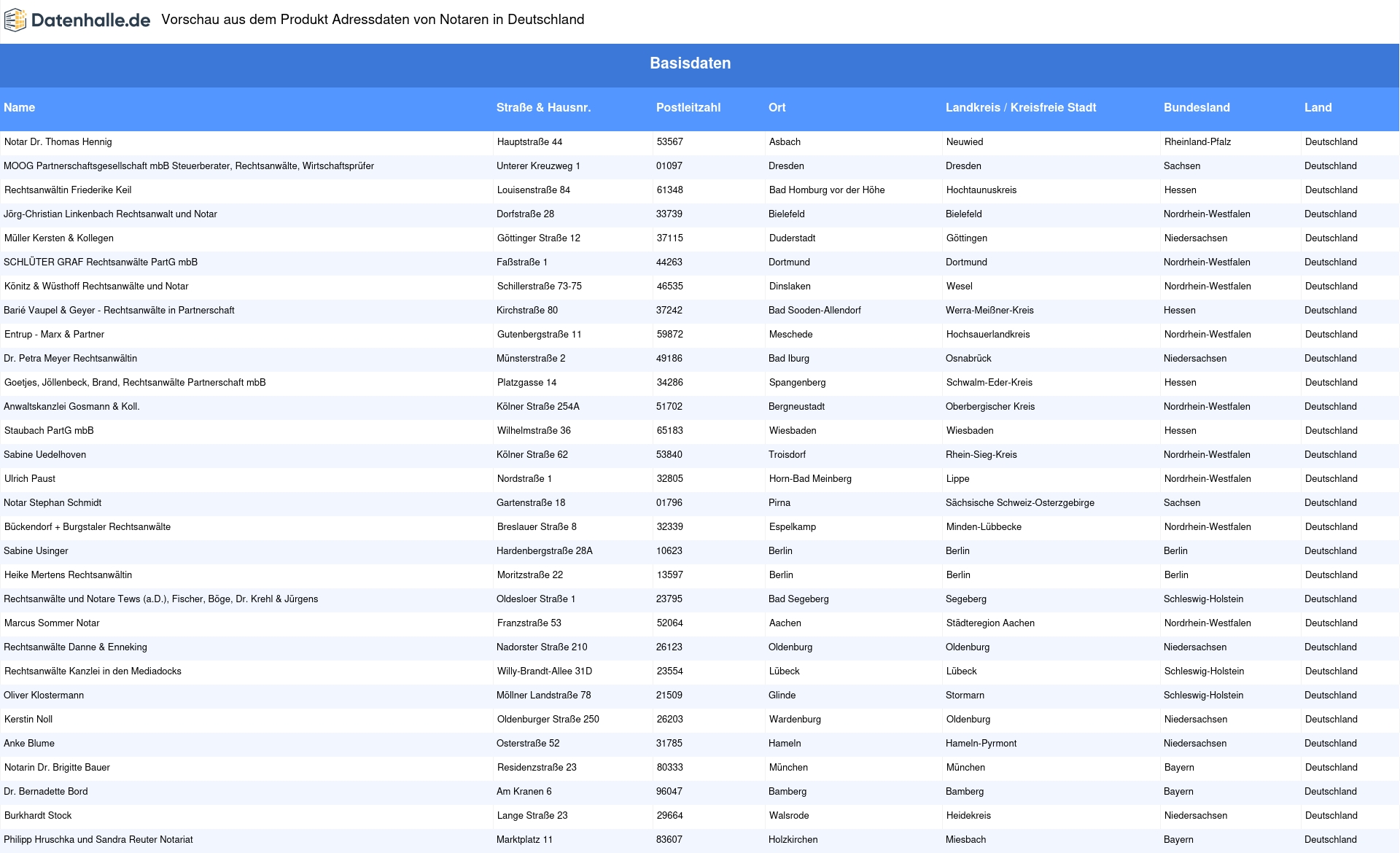The image size is (1400, 853).
Task: Click the Rechtsanwälte und Notare Tews entry
Action: click(x=160, y=599)
